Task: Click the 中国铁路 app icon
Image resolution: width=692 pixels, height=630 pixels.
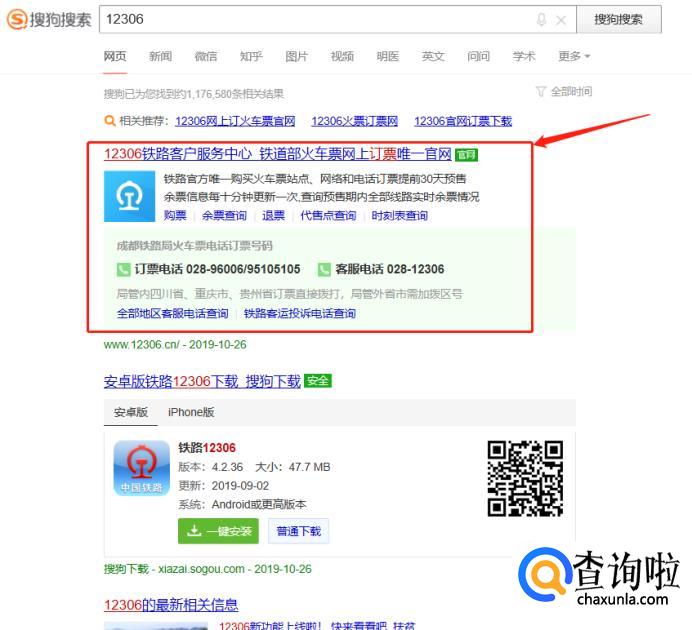Action: pyautogui.click(x=141, y=468)
